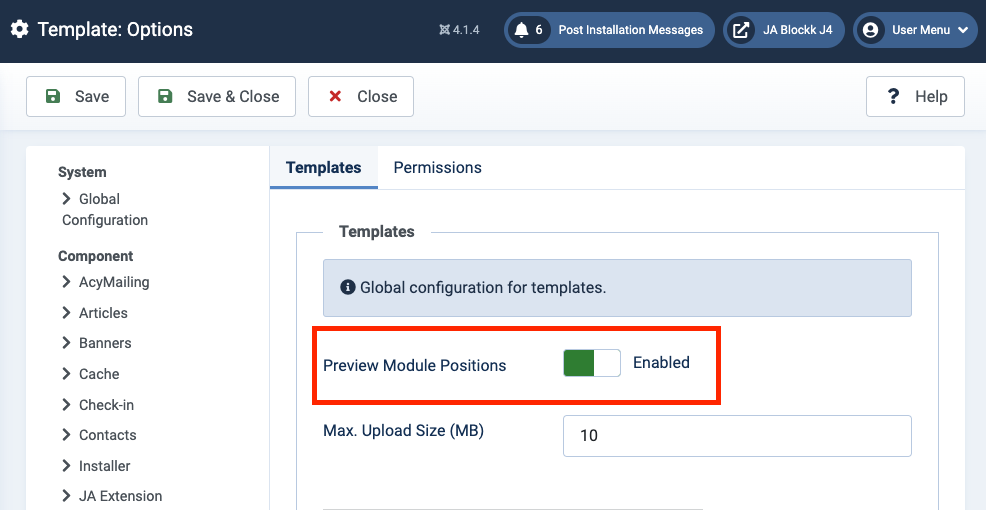Open the Articles component options

point(103,313)
